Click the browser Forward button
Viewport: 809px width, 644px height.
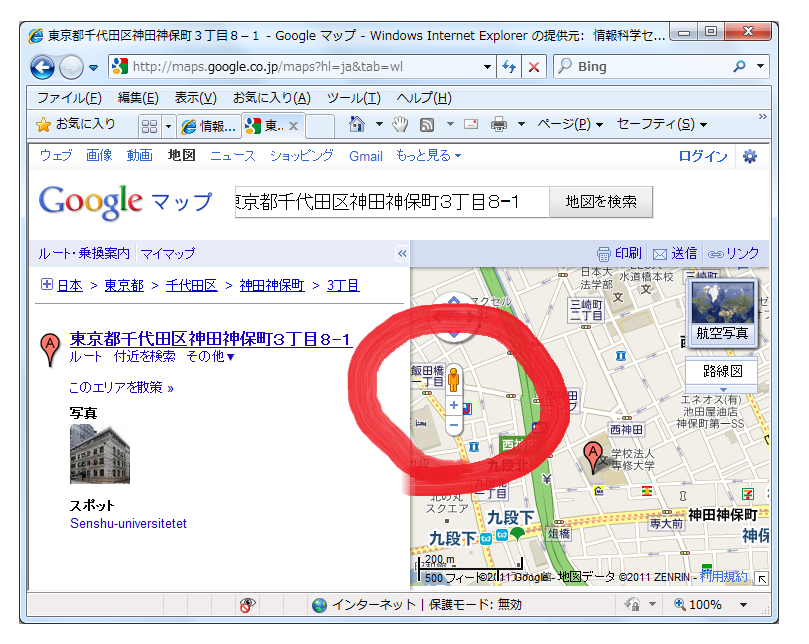[x=71, y=67]
